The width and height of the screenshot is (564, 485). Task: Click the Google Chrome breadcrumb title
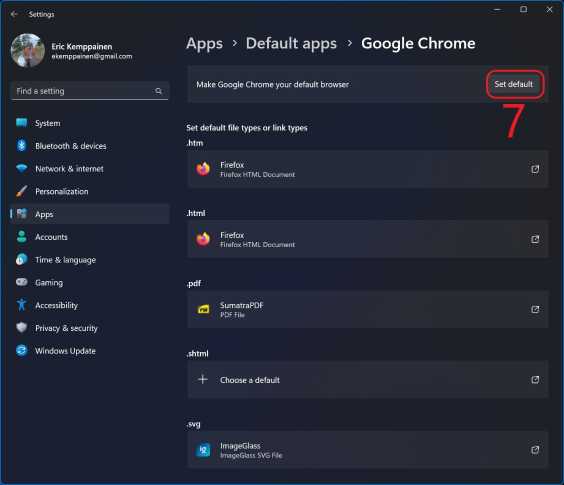(x=418, y=44)
